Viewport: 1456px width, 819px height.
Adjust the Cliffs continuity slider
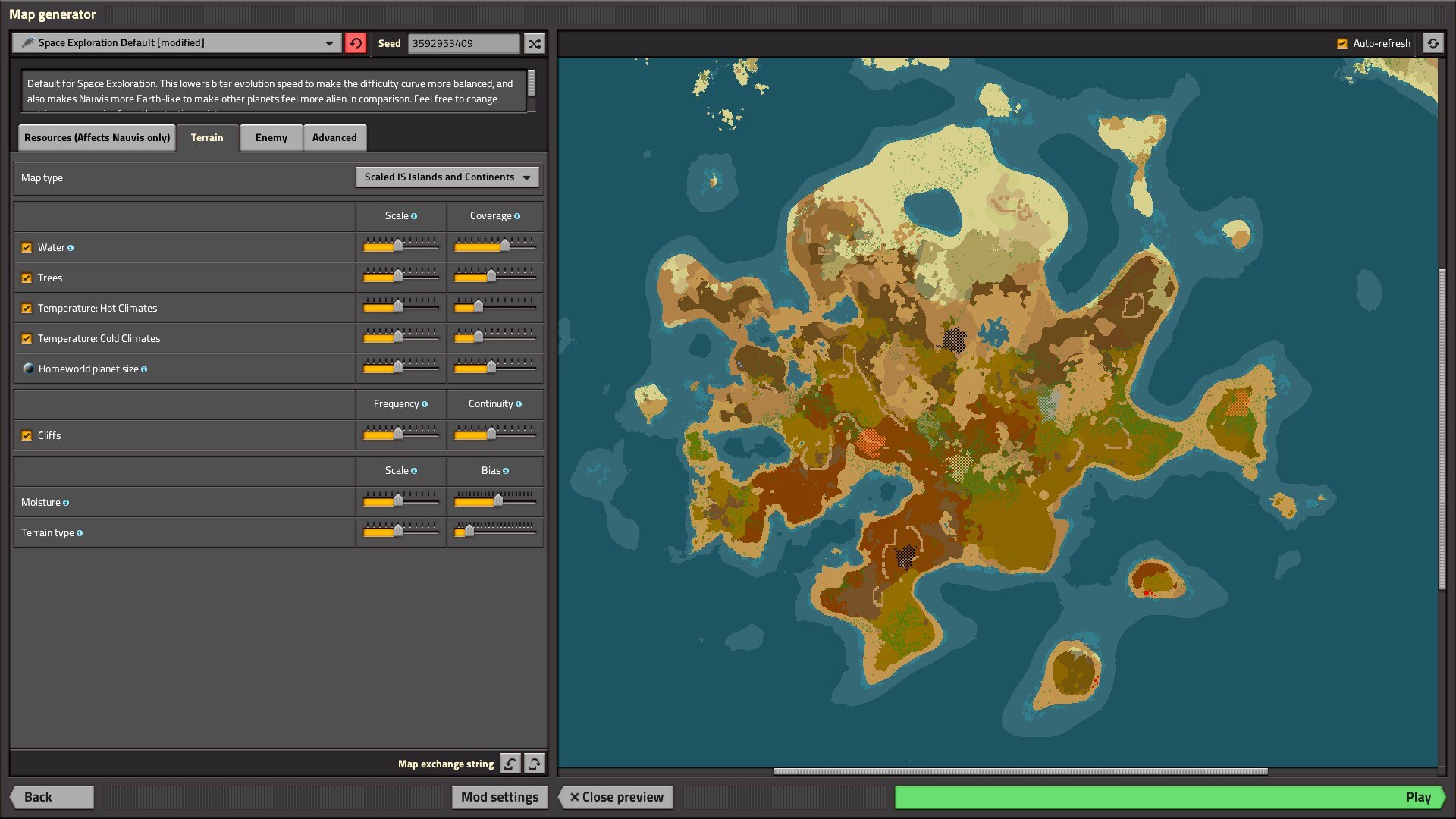[x=494, y=434]
